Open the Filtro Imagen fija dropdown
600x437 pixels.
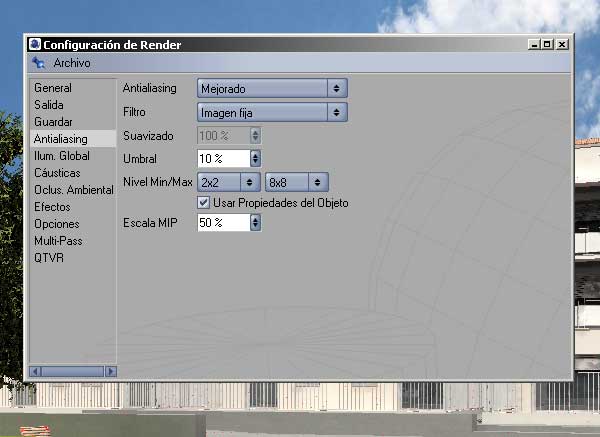(272, 112)
